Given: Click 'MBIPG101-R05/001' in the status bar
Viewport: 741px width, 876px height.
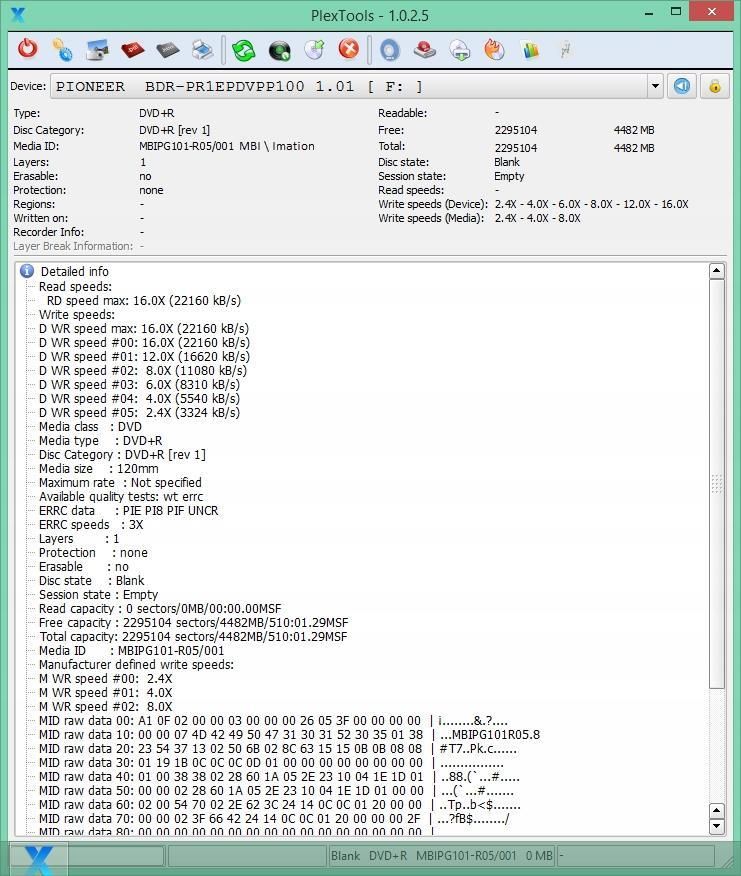Looking at the screenshot, I should (x=466, y=856).
